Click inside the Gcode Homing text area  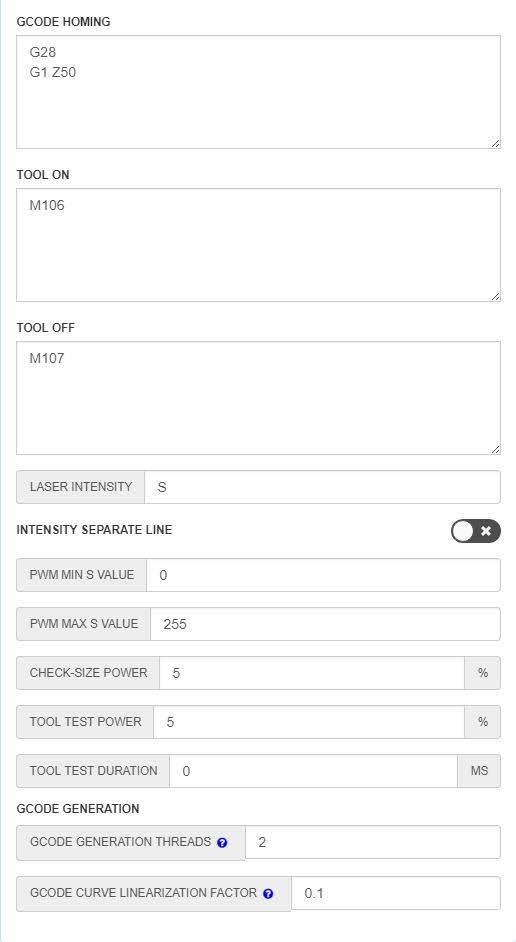258,92
